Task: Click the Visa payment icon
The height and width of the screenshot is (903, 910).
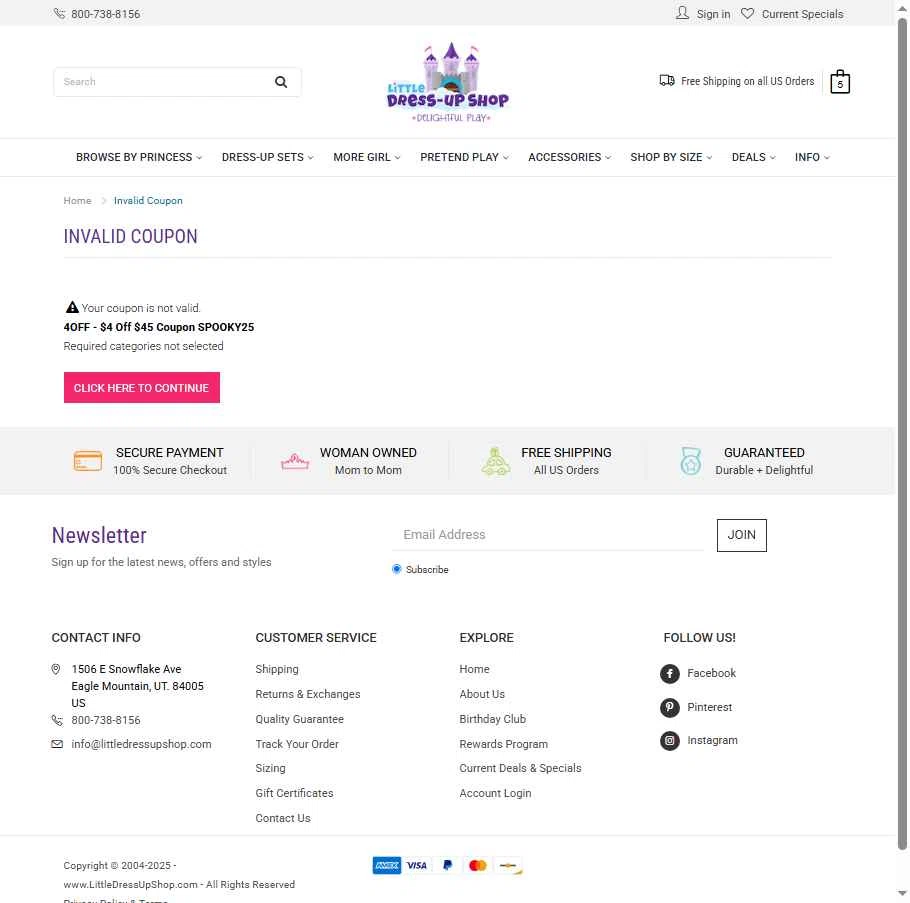Action: click(x=417, y=865)
